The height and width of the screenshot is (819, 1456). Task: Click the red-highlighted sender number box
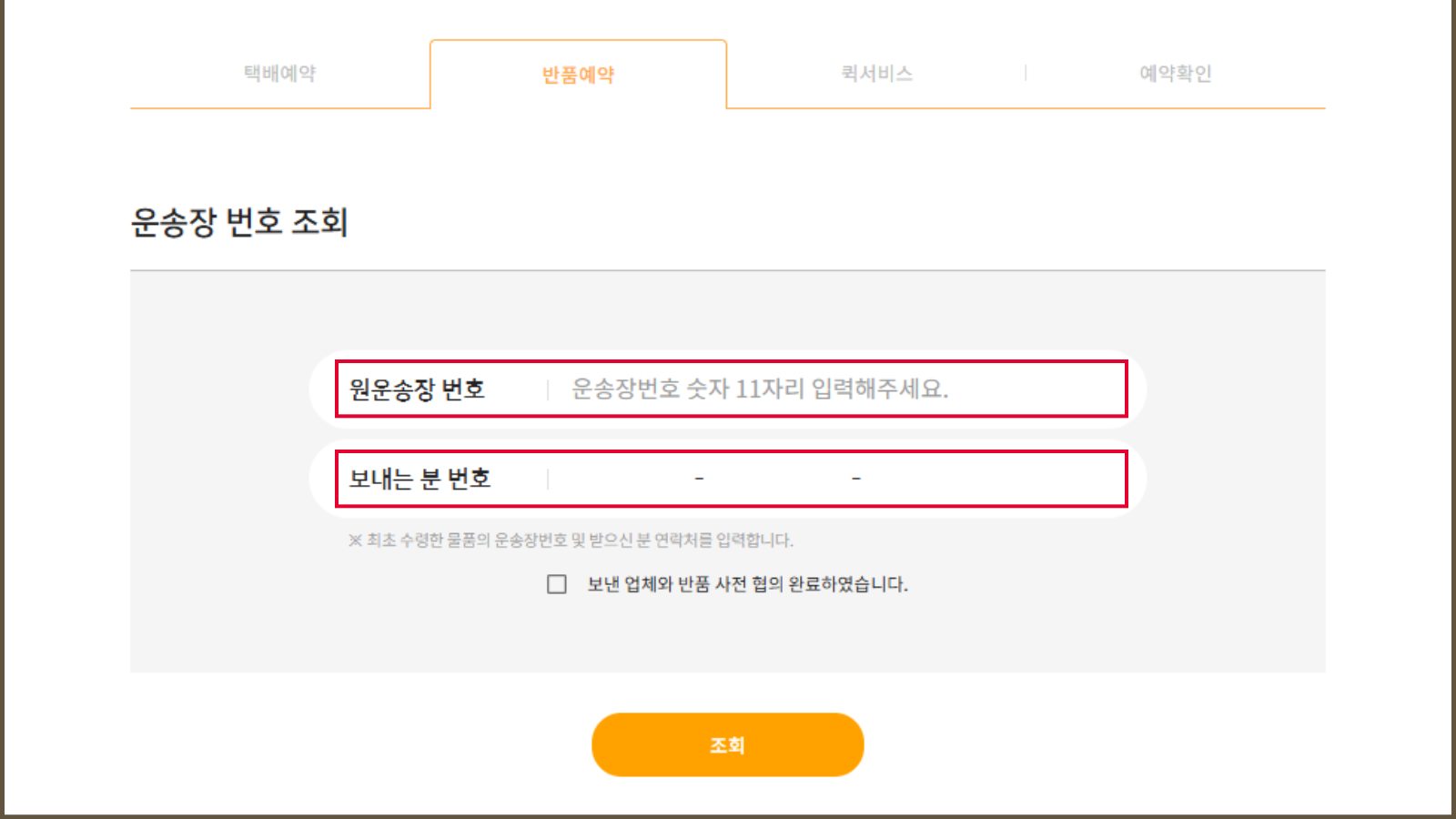point(733,477)
